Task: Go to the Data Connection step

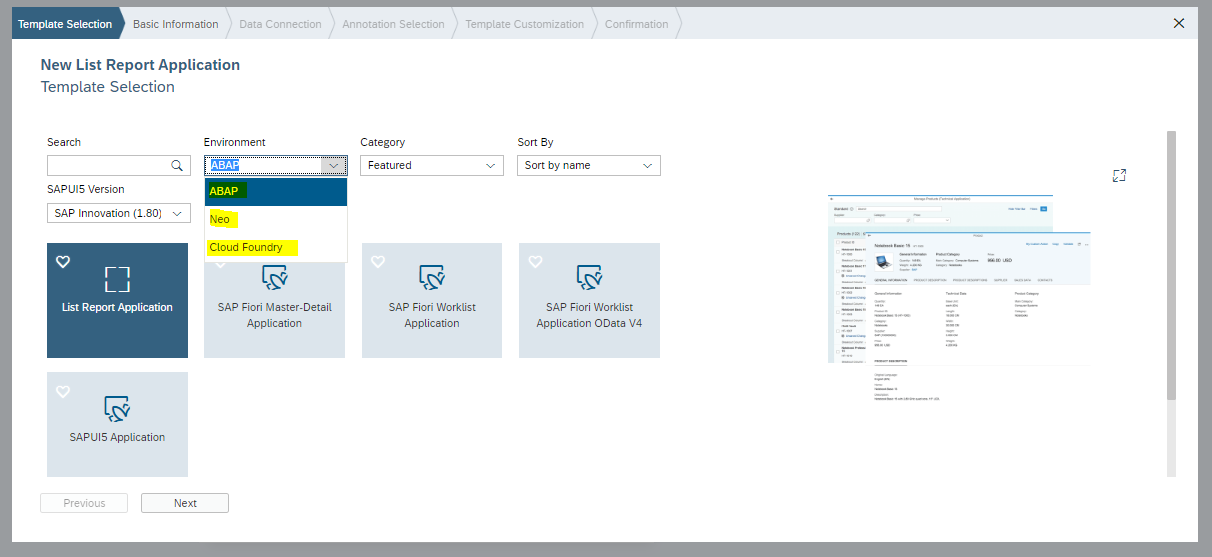Action: click(x=280, y=24)
